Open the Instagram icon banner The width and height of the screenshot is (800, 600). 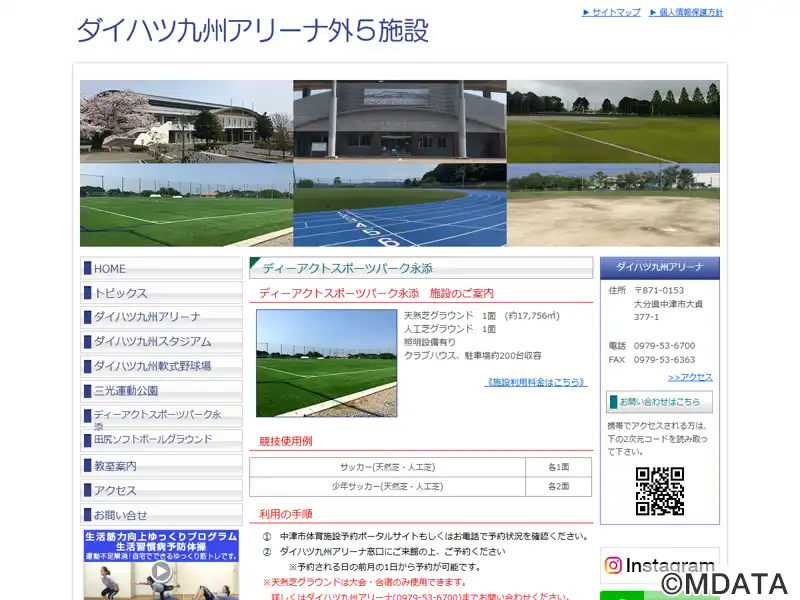pyautogui.click(x=659, y=565)
